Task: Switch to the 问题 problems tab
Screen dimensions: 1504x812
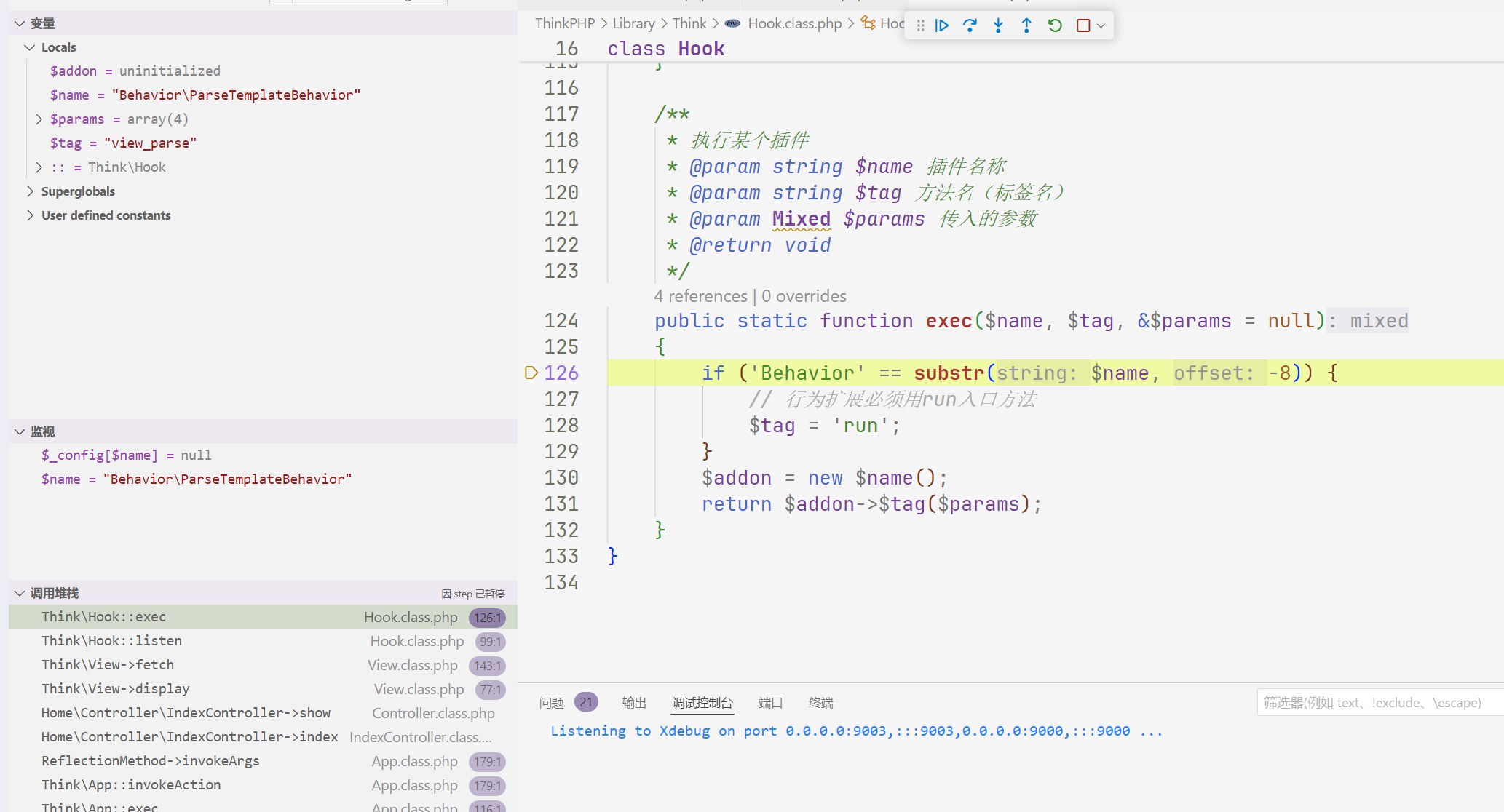Action: tap(551, 703)
